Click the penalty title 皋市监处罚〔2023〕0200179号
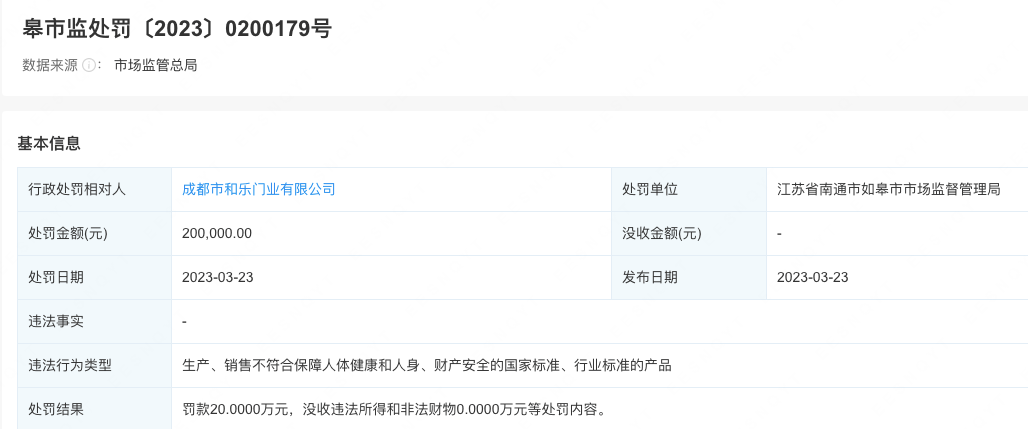Image resolution: width=1028 pixels, height=429 pixels. tap(177, 28)
